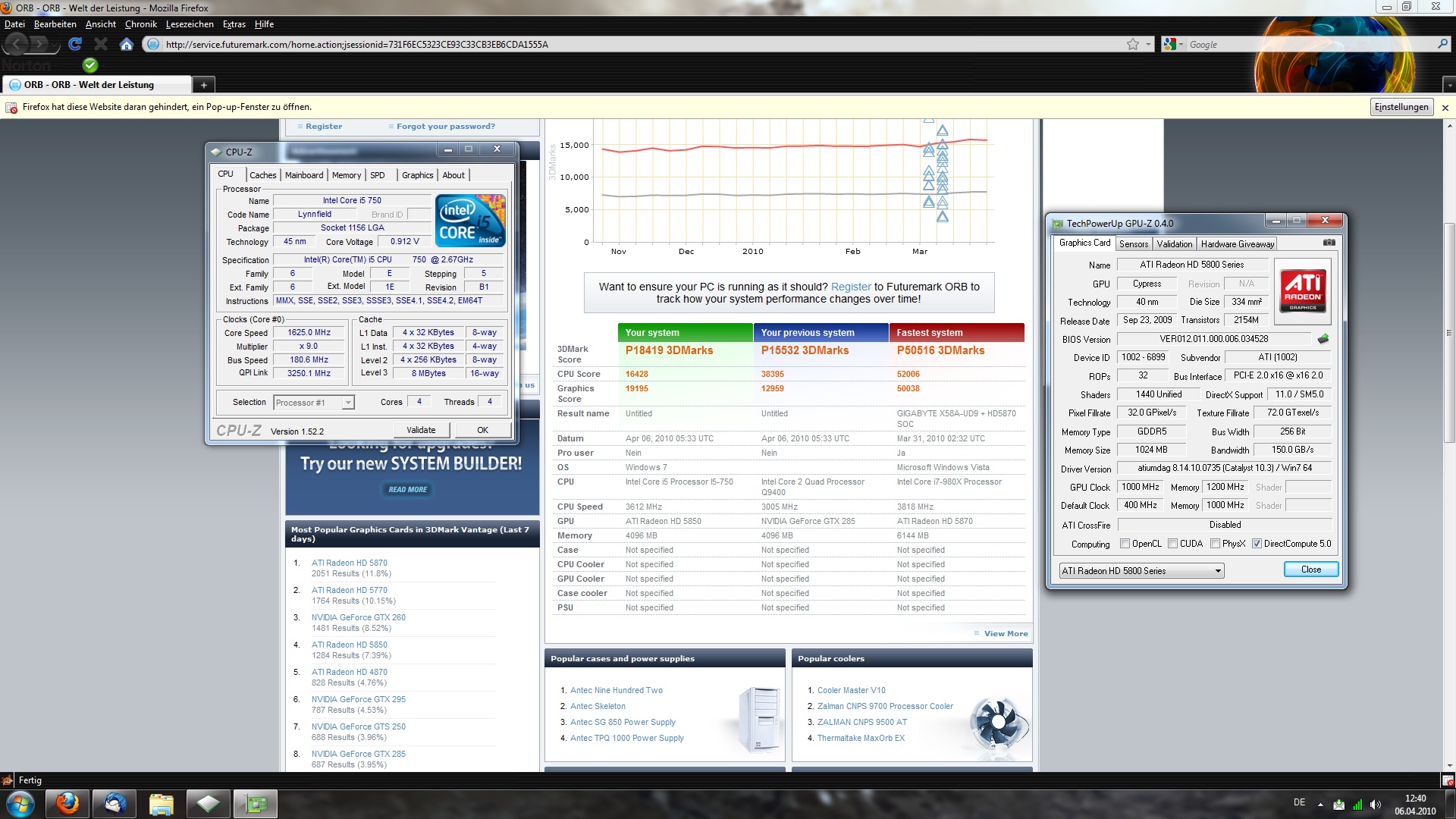
Task: Click the GPU-Z taskbar icon
Action: (x=256, y=803)
